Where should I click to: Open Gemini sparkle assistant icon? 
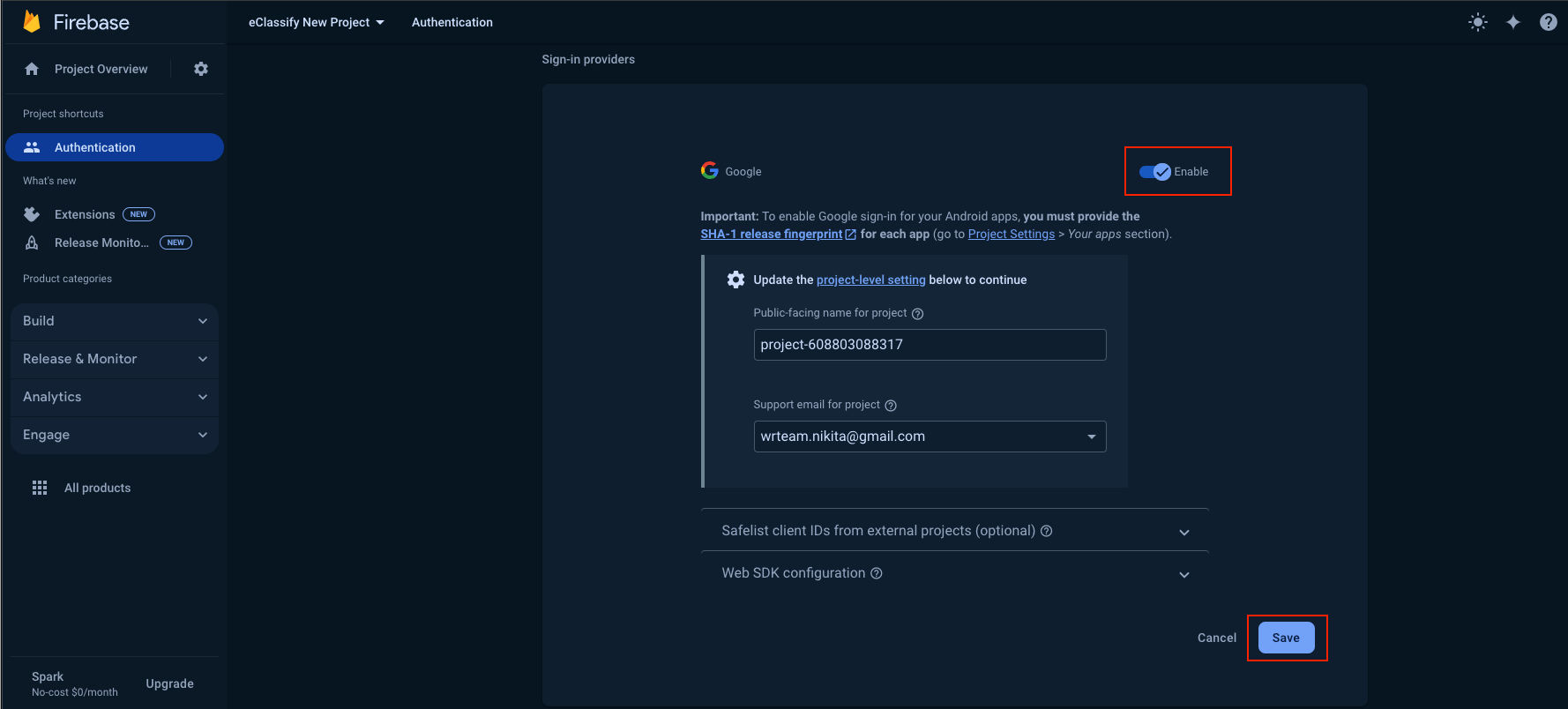(1513, 22)
